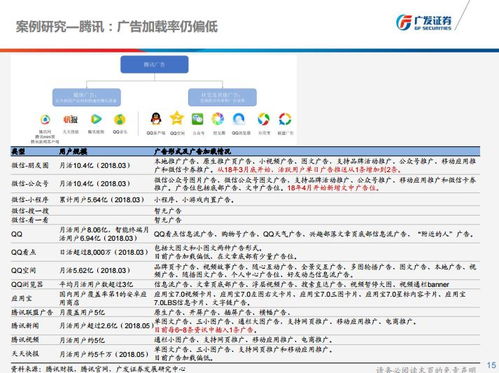
Task: Click the 类型 table column header
Action: 18,152
